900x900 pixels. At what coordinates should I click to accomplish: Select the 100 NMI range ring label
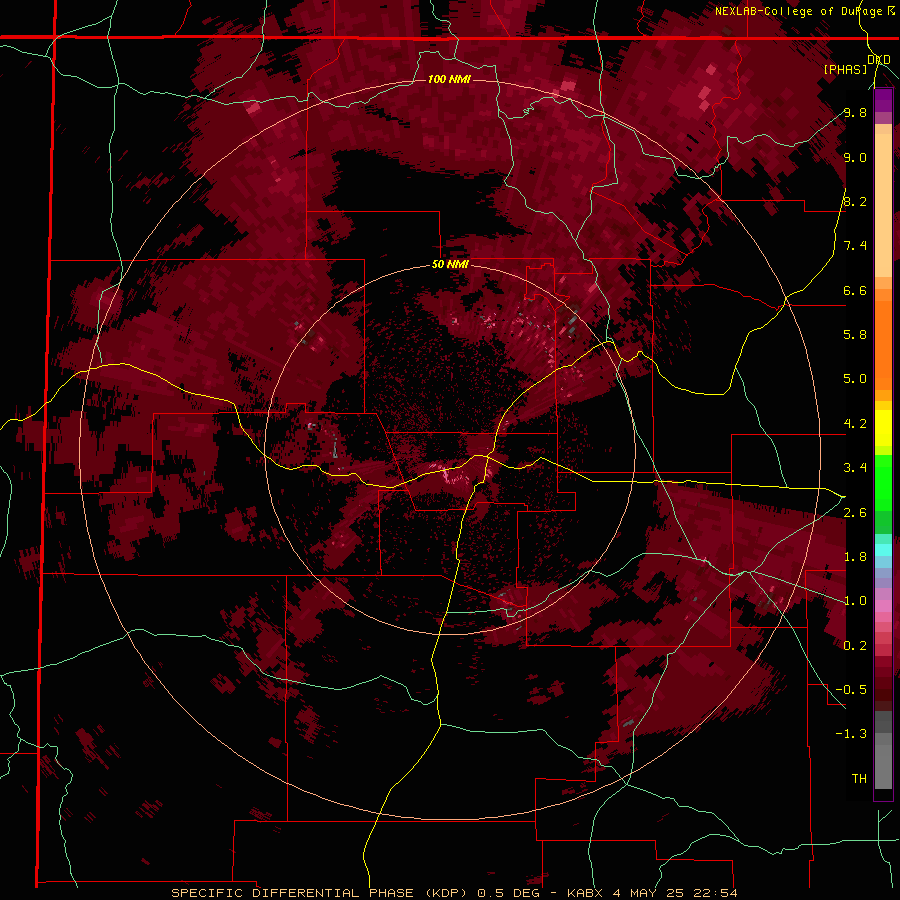[x=449, y=79]
